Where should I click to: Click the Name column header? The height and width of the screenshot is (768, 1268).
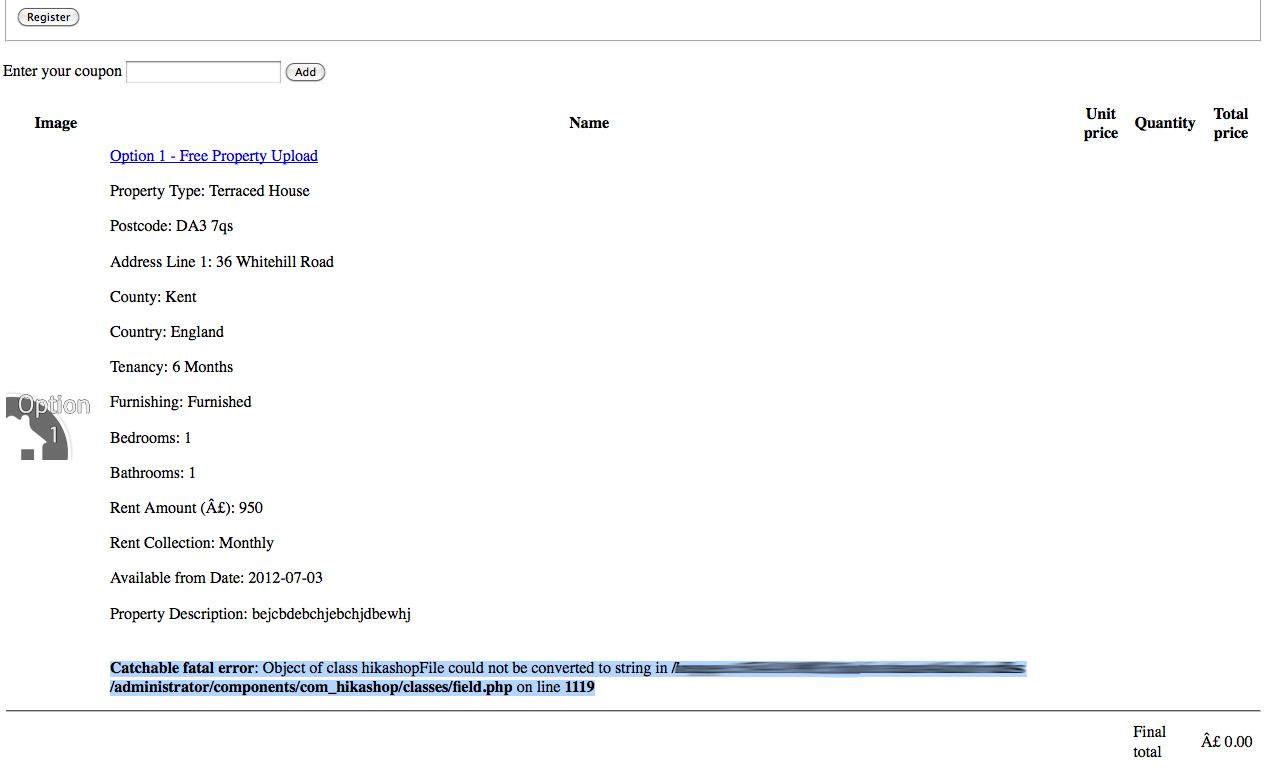click(x=589, y=123)
